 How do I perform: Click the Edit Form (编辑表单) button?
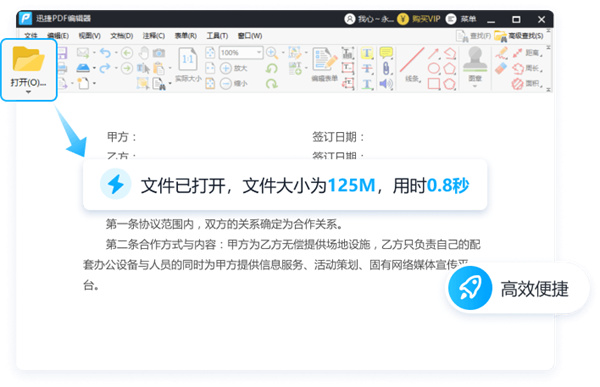[324, 65]
